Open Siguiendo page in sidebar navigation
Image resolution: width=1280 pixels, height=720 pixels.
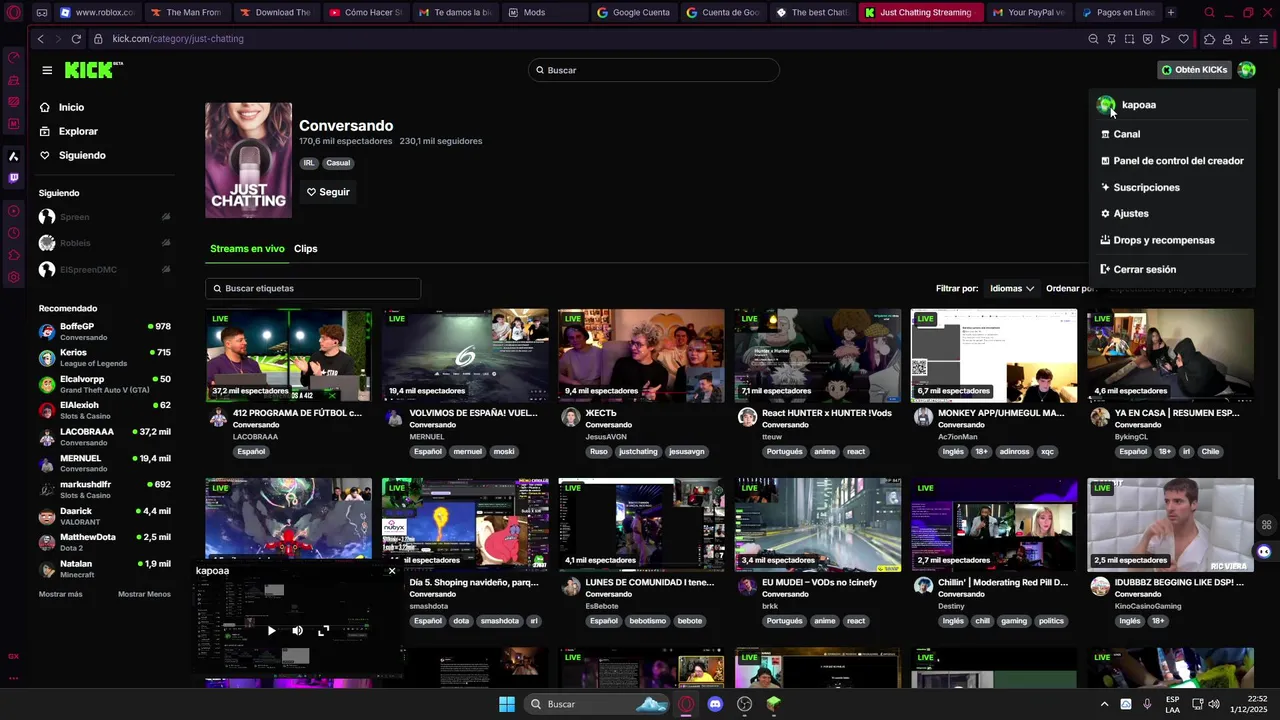[x=82, y=155]
